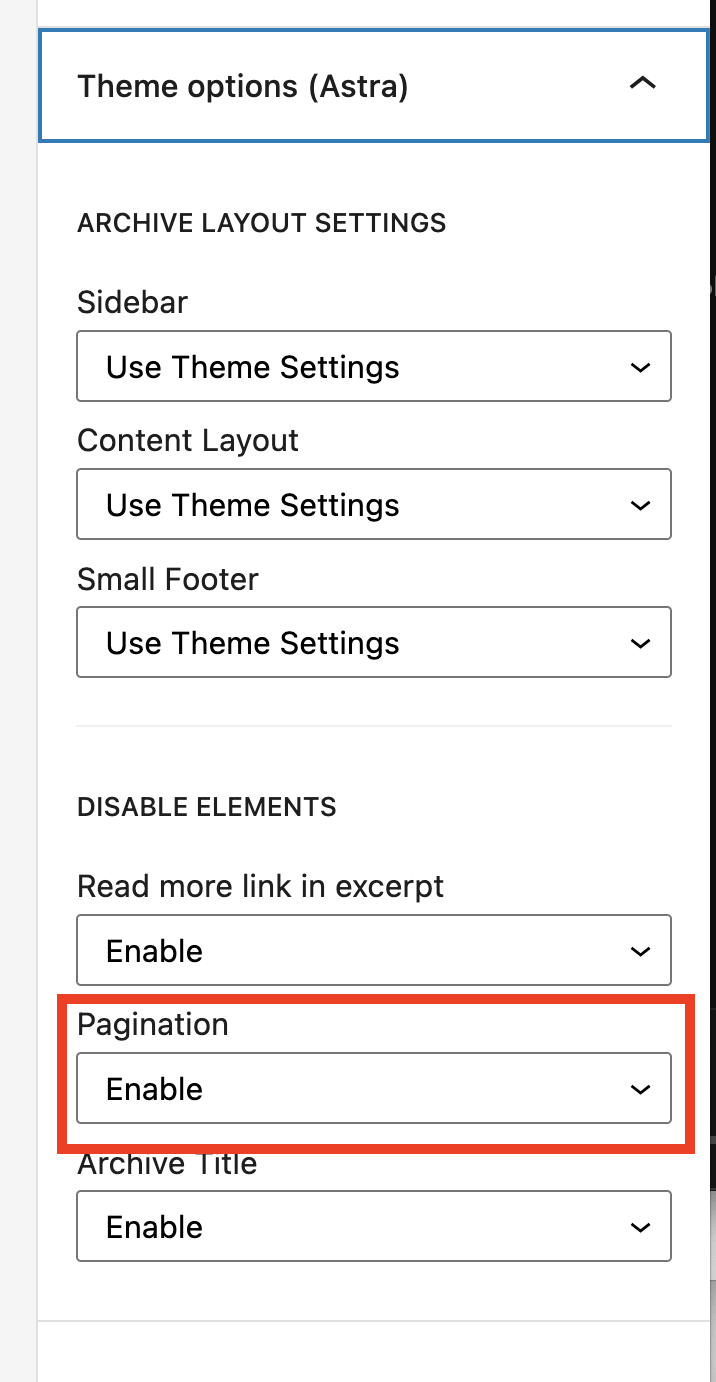
Task: Click the down arrow in Pagination select
Action: (641, 1089)
